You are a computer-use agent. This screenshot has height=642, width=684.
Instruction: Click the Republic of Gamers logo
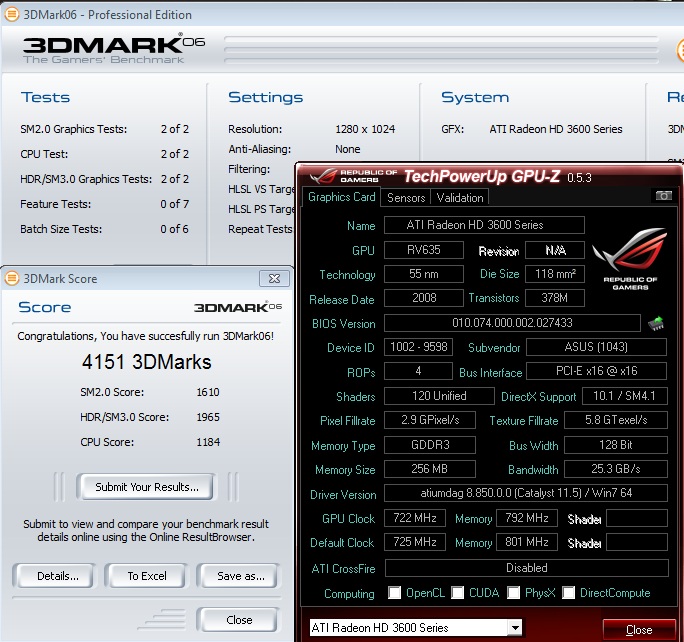[629, 257]
